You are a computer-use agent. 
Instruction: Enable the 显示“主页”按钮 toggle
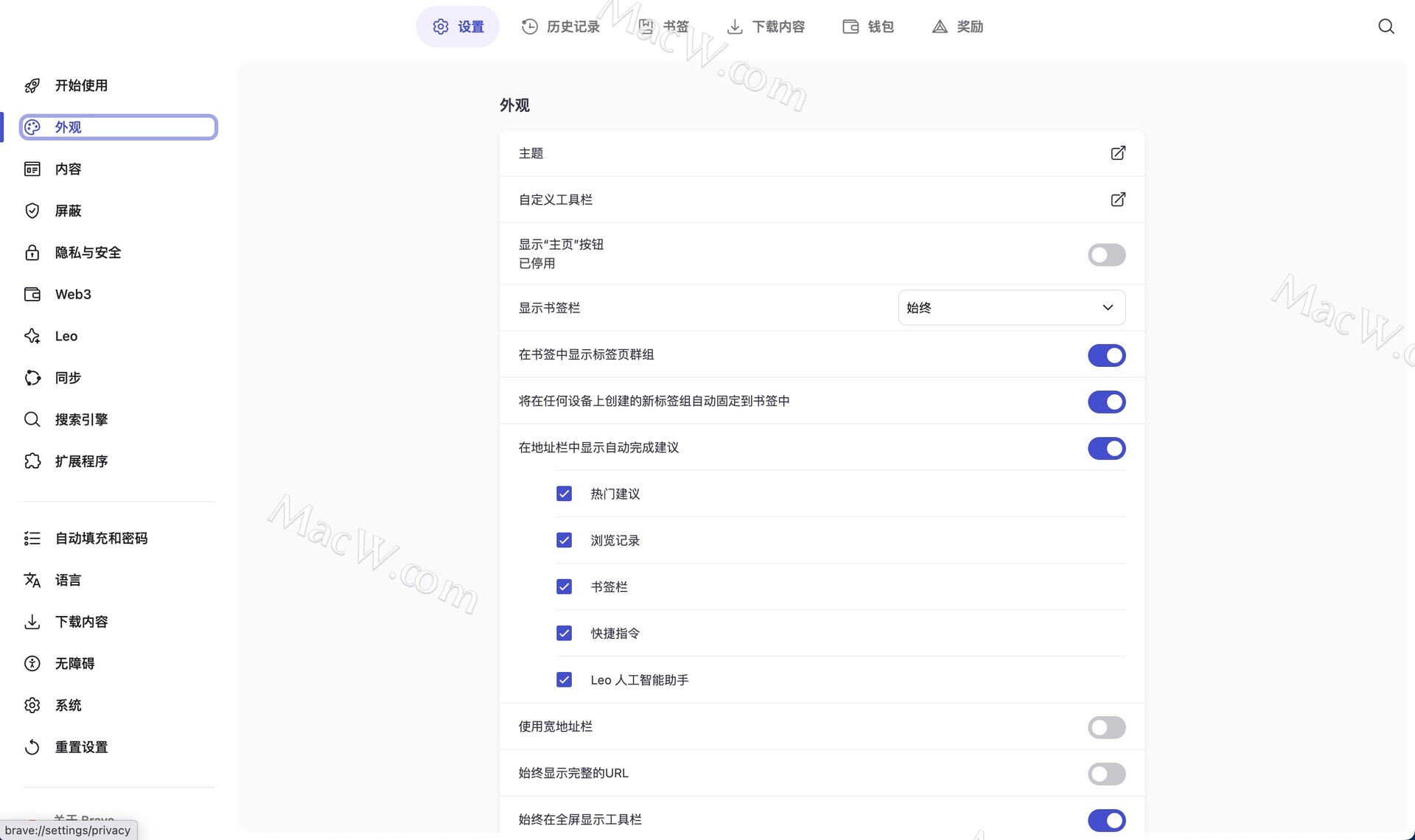pyautogui.click(x=1106, y=255)
